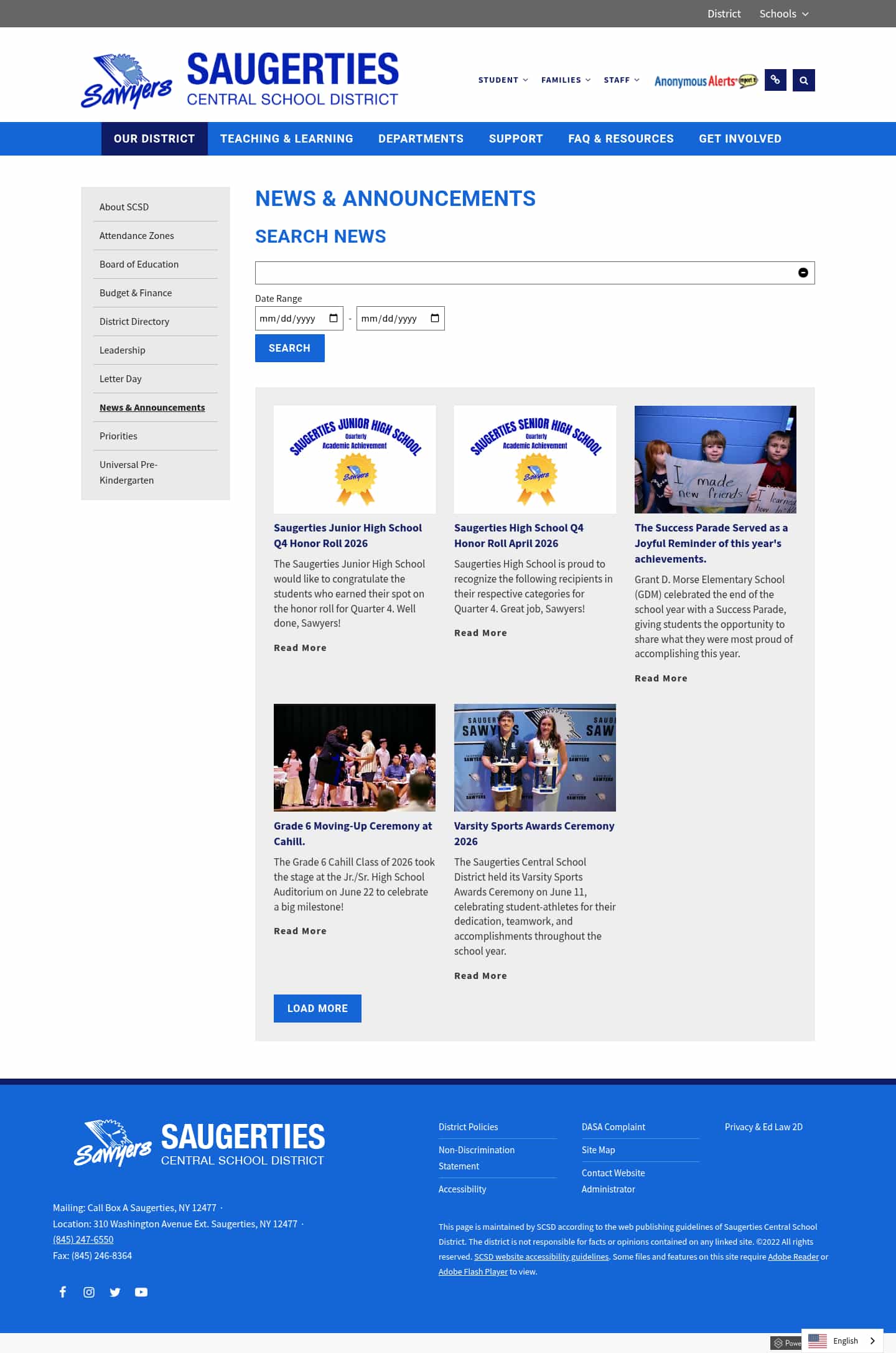Click the Sawyers header logo
This screenshot has width=896, height=1353.
coord(240,80)
